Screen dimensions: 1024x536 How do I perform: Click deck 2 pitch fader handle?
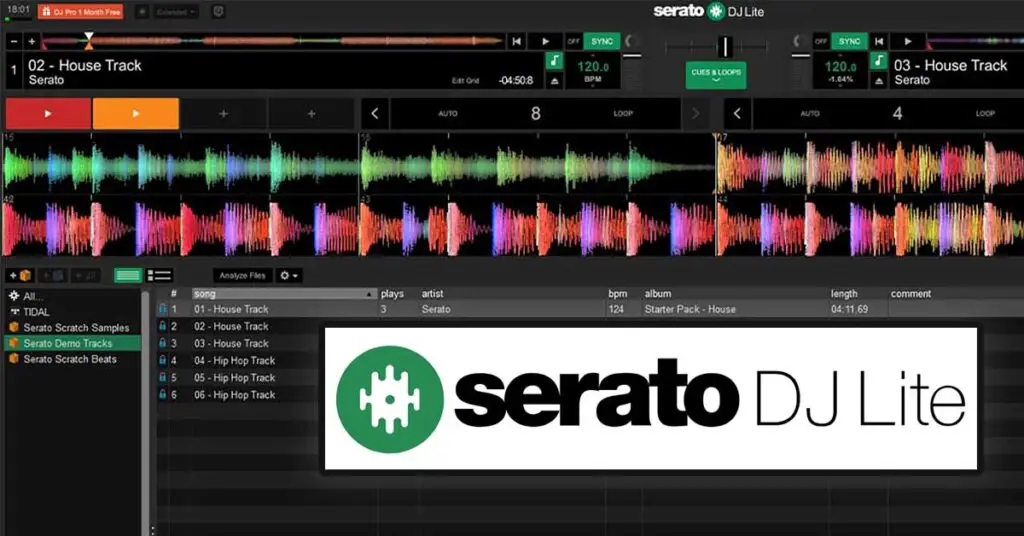801,56
